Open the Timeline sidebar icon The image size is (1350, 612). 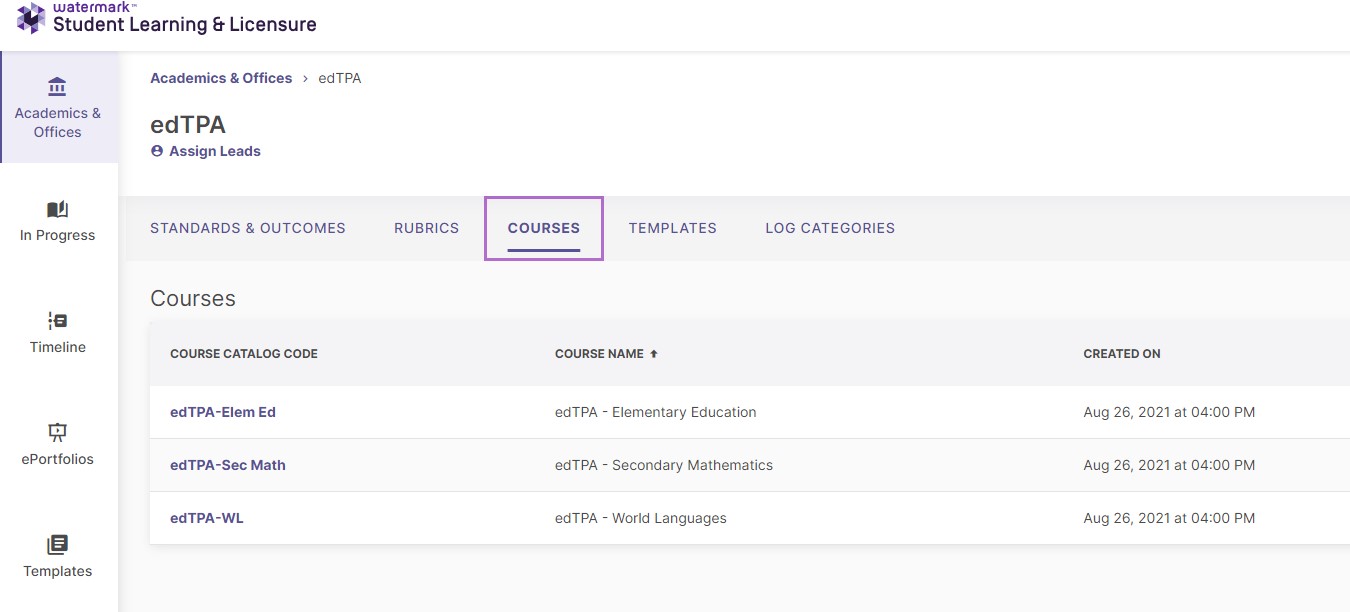coord(57,321)
